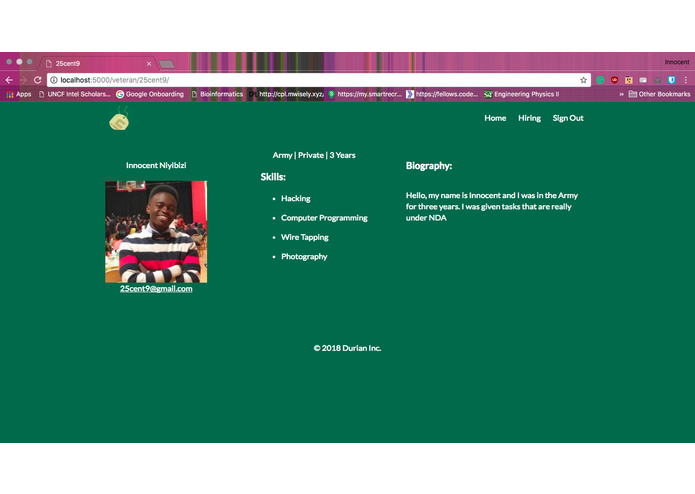View site information icon in address bar

coord(54,80)
